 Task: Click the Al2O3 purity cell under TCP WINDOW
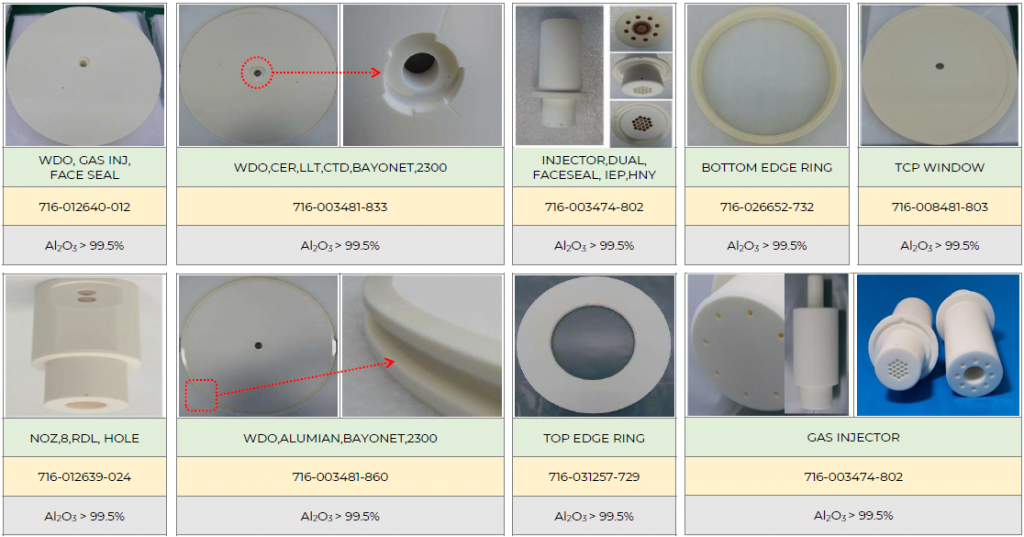point(940,246)
